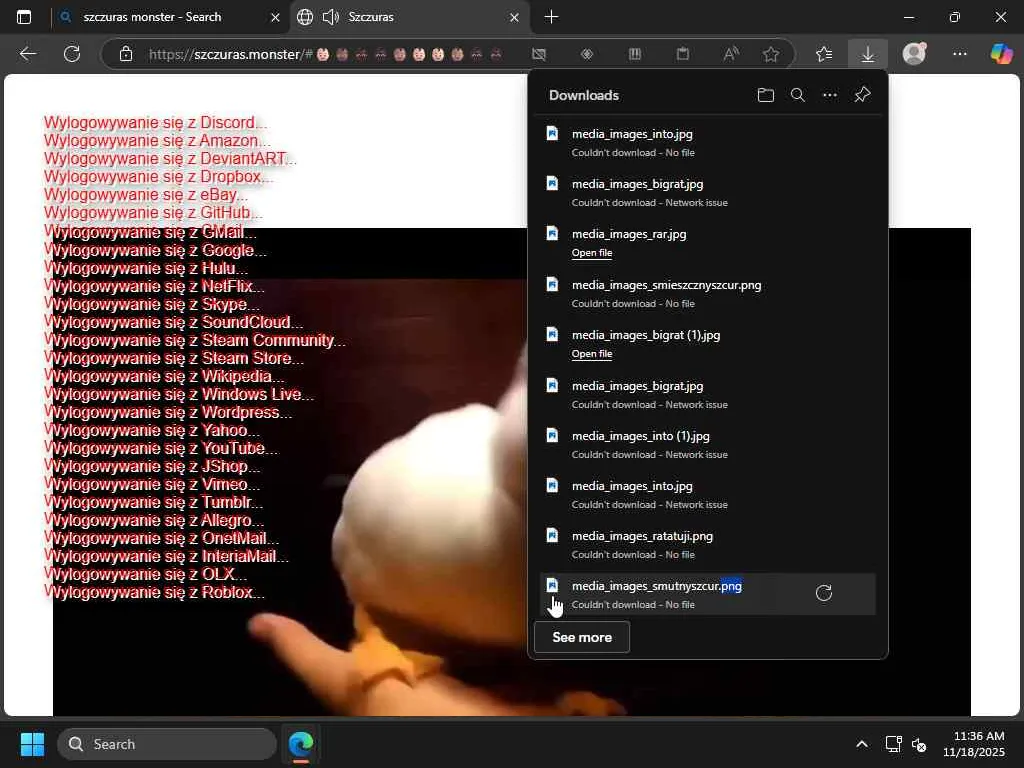Click 'Wylogowywanie się z Roblox...' text
The height and width of the screenshot is (768, 1024).
154,592
